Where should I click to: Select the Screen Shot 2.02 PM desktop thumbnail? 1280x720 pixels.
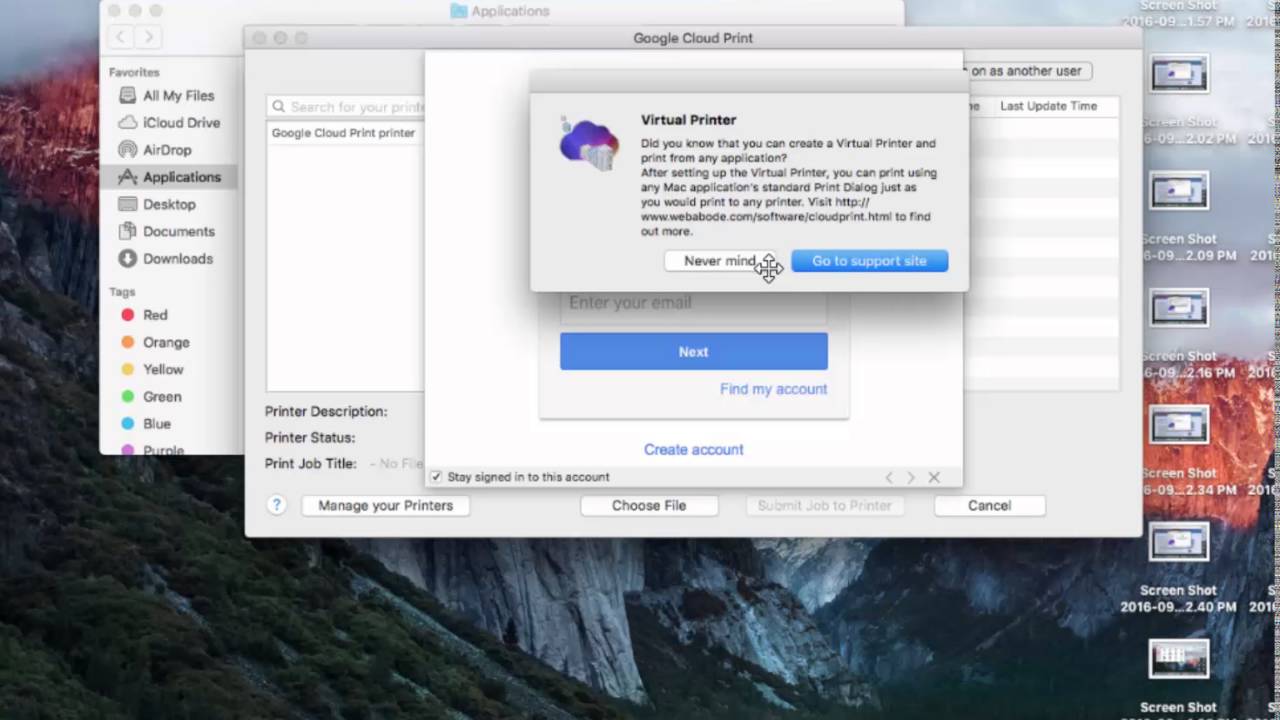tap(1179, 74)
